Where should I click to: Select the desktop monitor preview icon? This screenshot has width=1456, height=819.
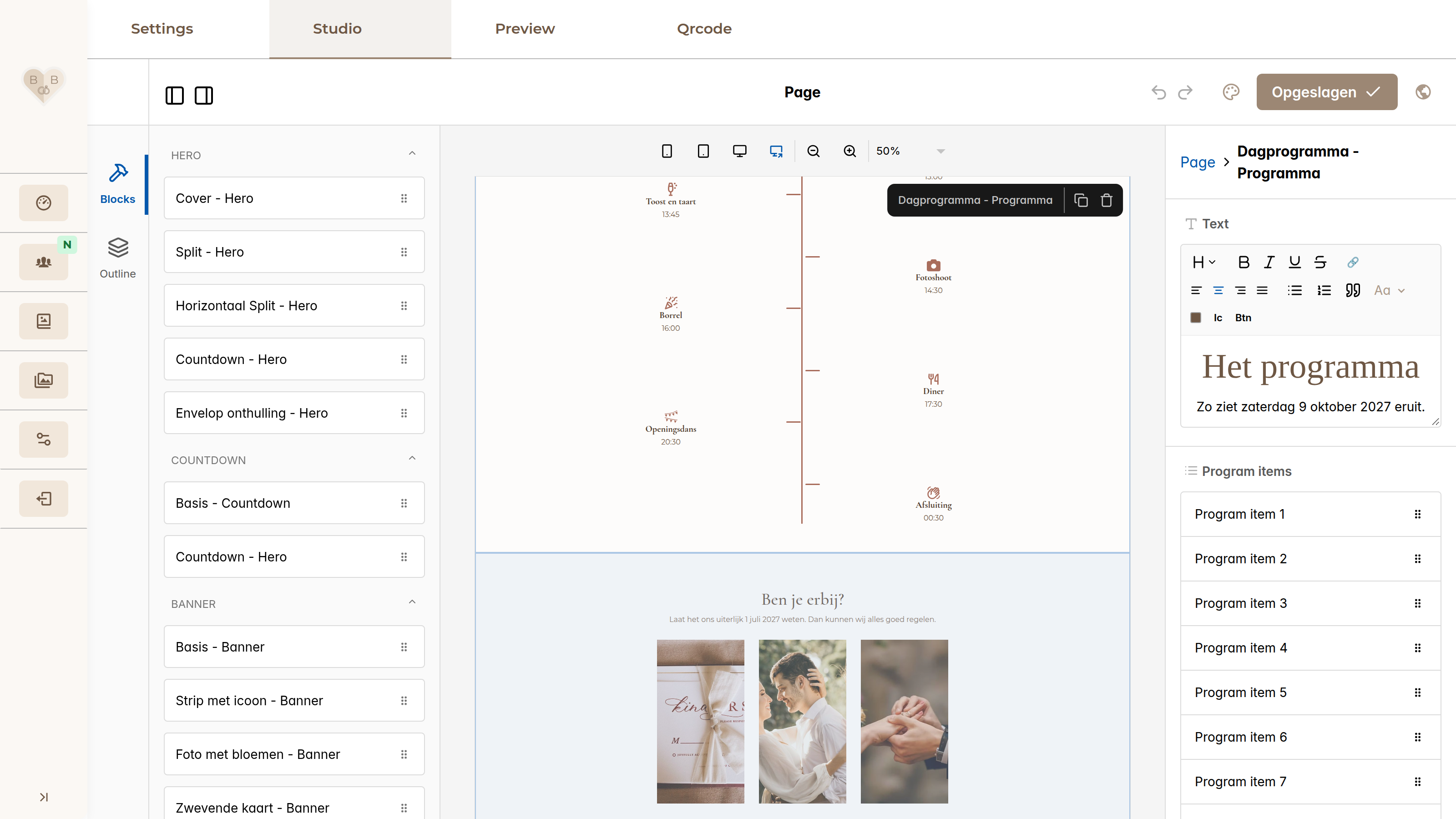739,151
